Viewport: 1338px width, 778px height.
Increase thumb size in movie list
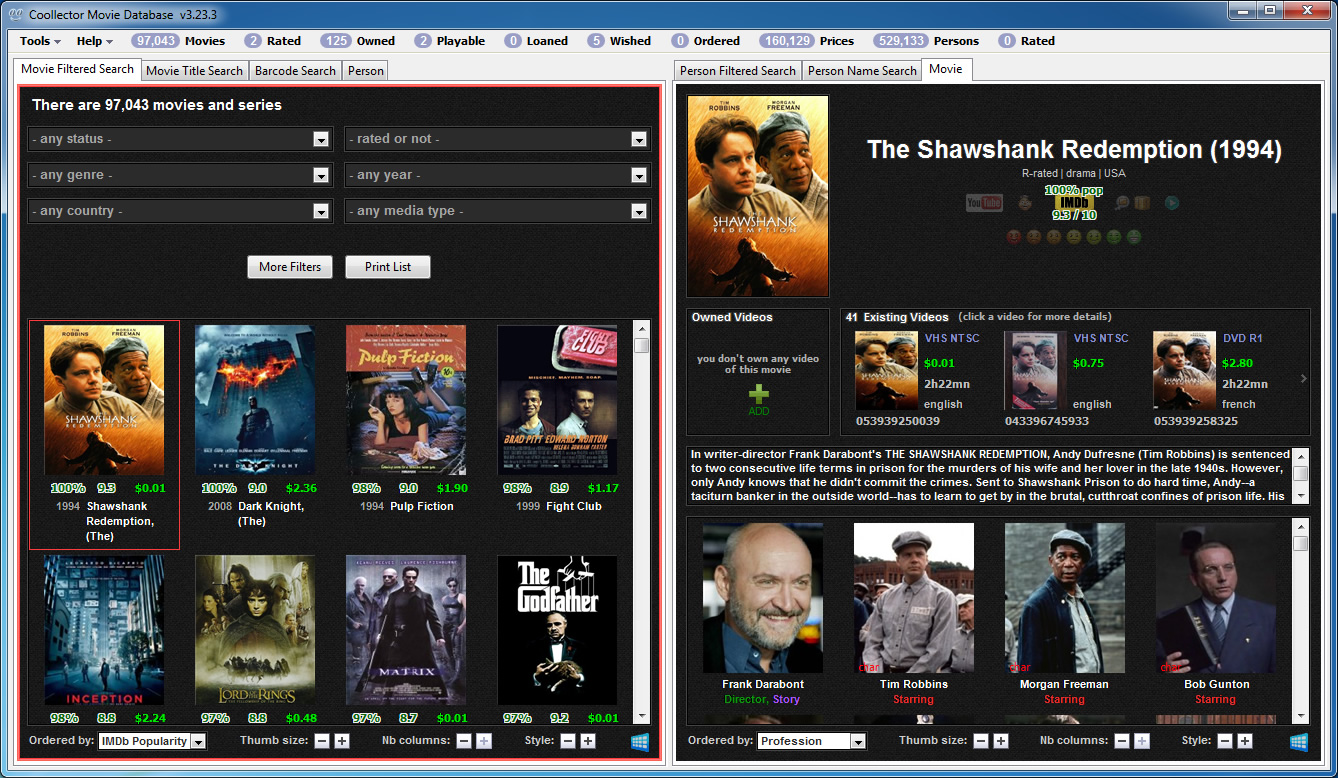point(342,741)
